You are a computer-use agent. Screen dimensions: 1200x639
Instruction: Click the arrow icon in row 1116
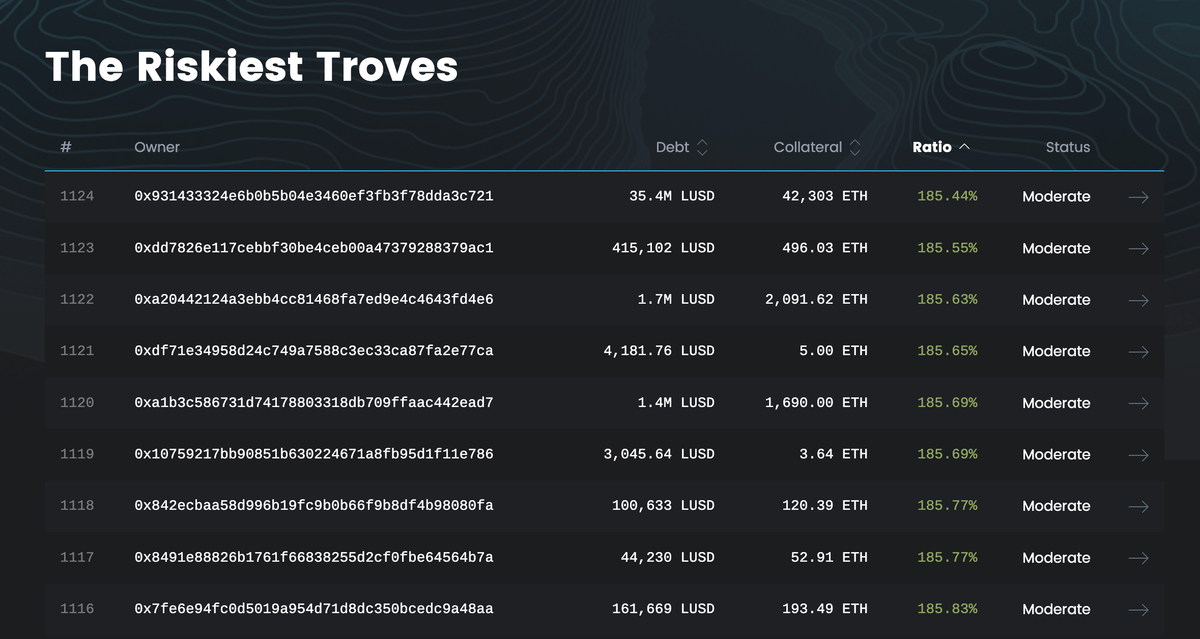1138,609
